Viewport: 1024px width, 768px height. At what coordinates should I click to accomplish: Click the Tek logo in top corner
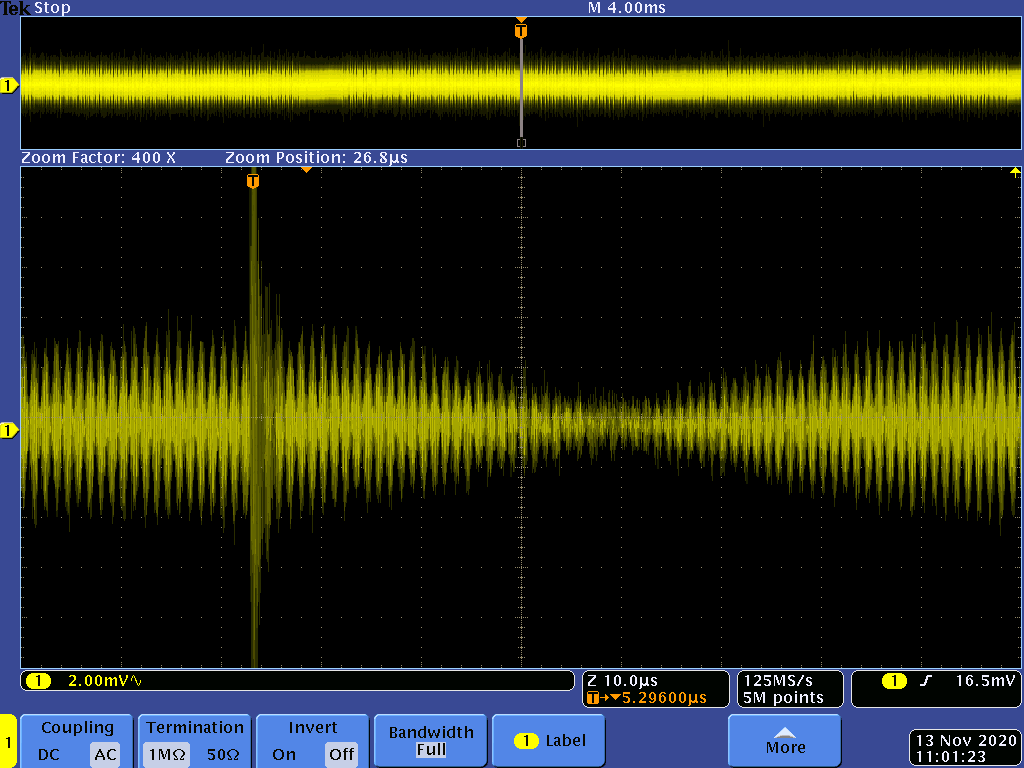point(16,8)
